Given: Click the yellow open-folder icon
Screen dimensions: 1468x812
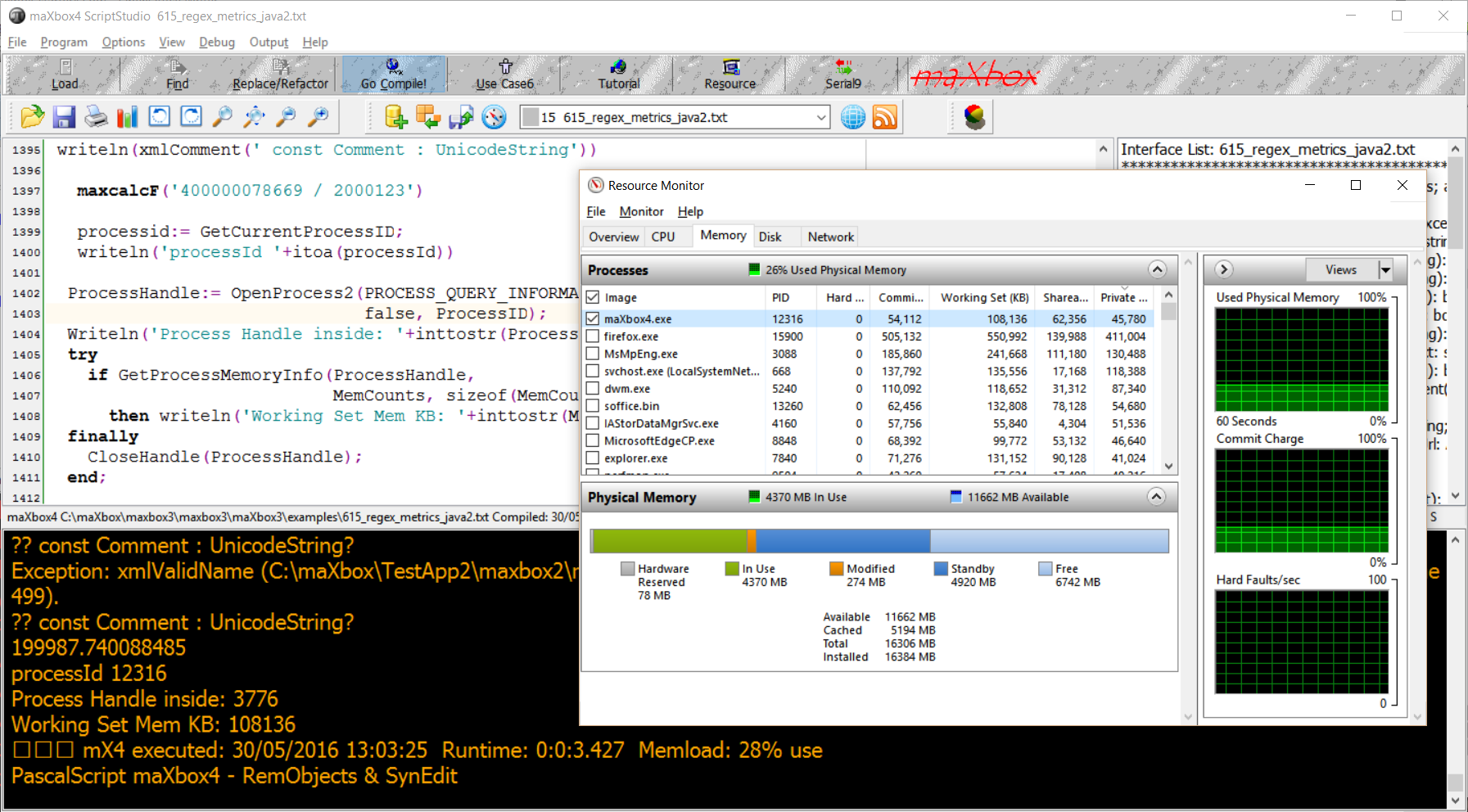Looking at the screenshot, I should 32,117.
